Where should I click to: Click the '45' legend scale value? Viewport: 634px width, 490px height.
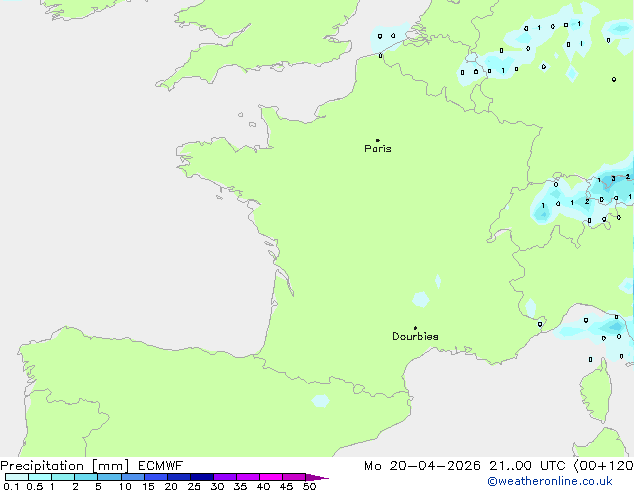pos(286,486)
